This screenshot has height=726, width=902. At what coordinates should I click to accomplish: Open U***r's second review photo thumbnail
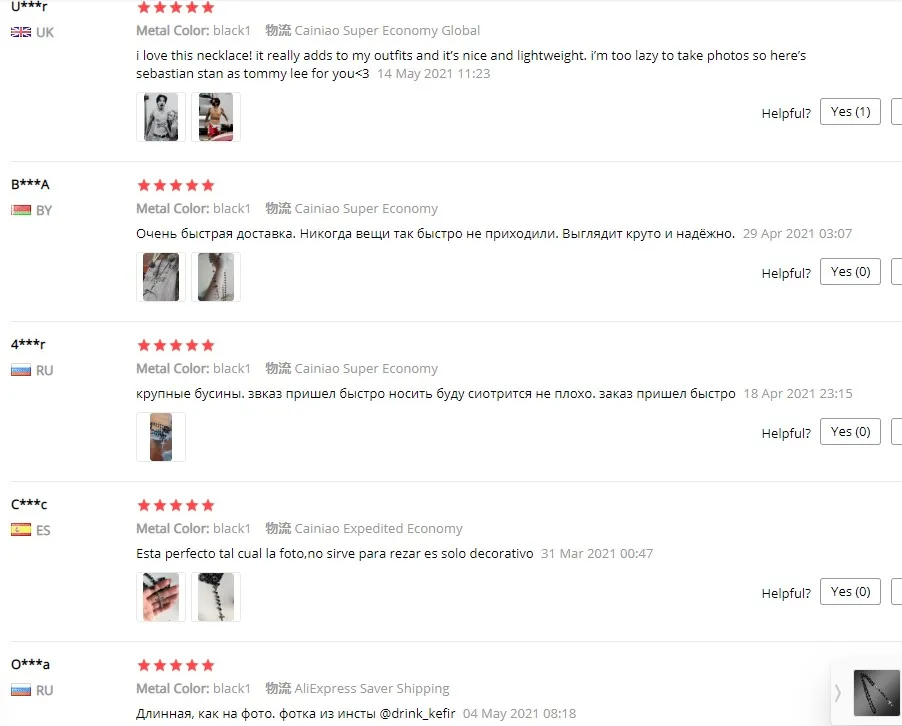point(216,117)
